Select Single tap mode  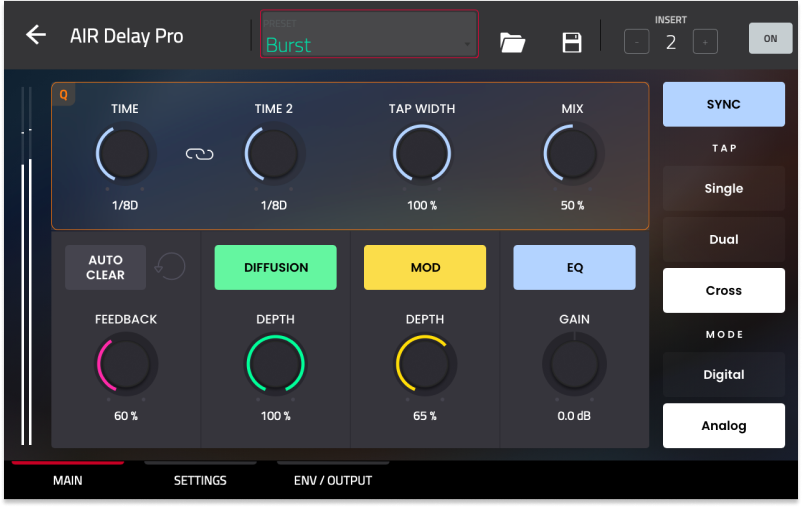[723, 188]
